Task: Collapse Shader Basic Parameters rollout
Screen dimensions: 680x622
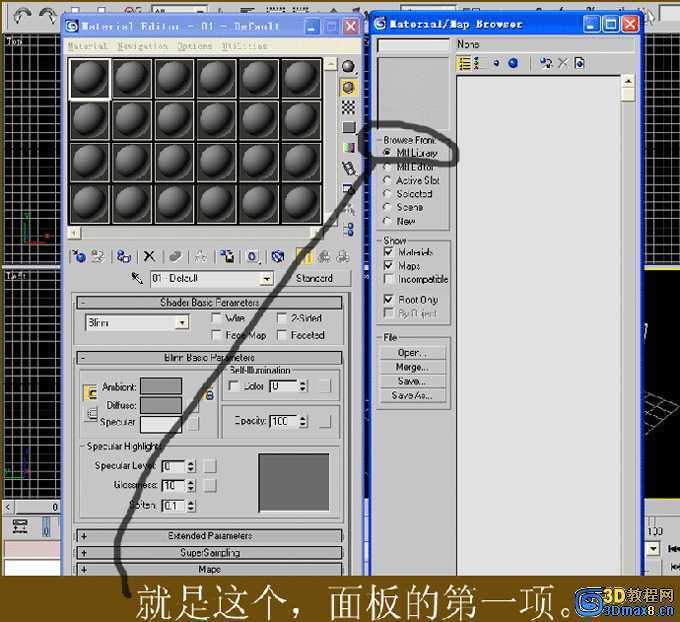Action: (209, 302)
